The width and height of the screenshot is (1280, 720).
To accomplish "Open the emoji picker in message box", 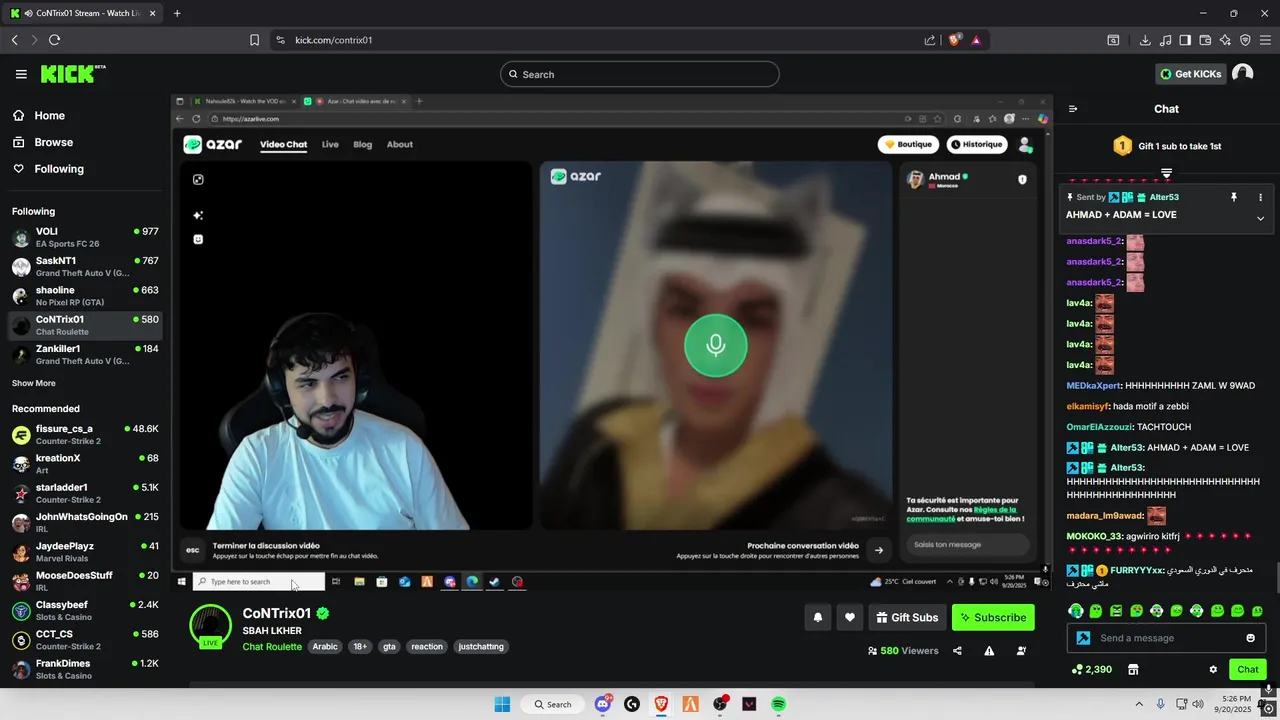I will (1250, 638).
